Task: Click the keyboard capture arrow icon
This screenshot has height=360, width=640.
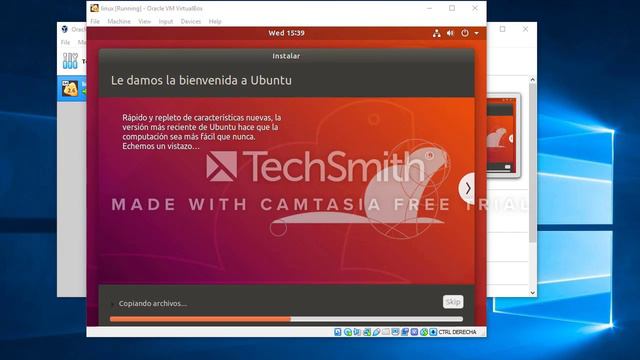Action: (x=433, y=332)
